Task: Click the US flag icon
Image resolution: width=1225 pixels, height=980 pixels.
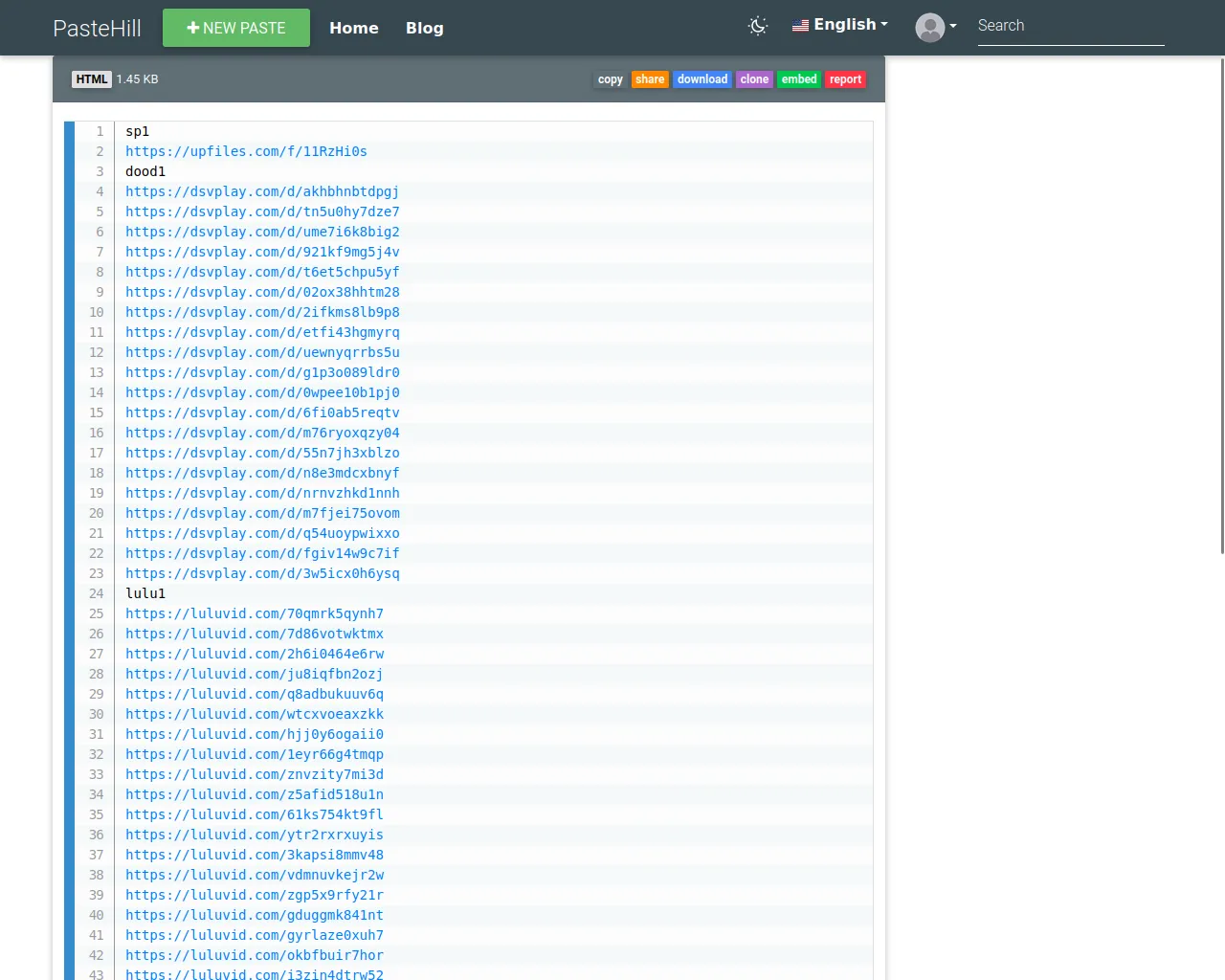Action: 800,26
